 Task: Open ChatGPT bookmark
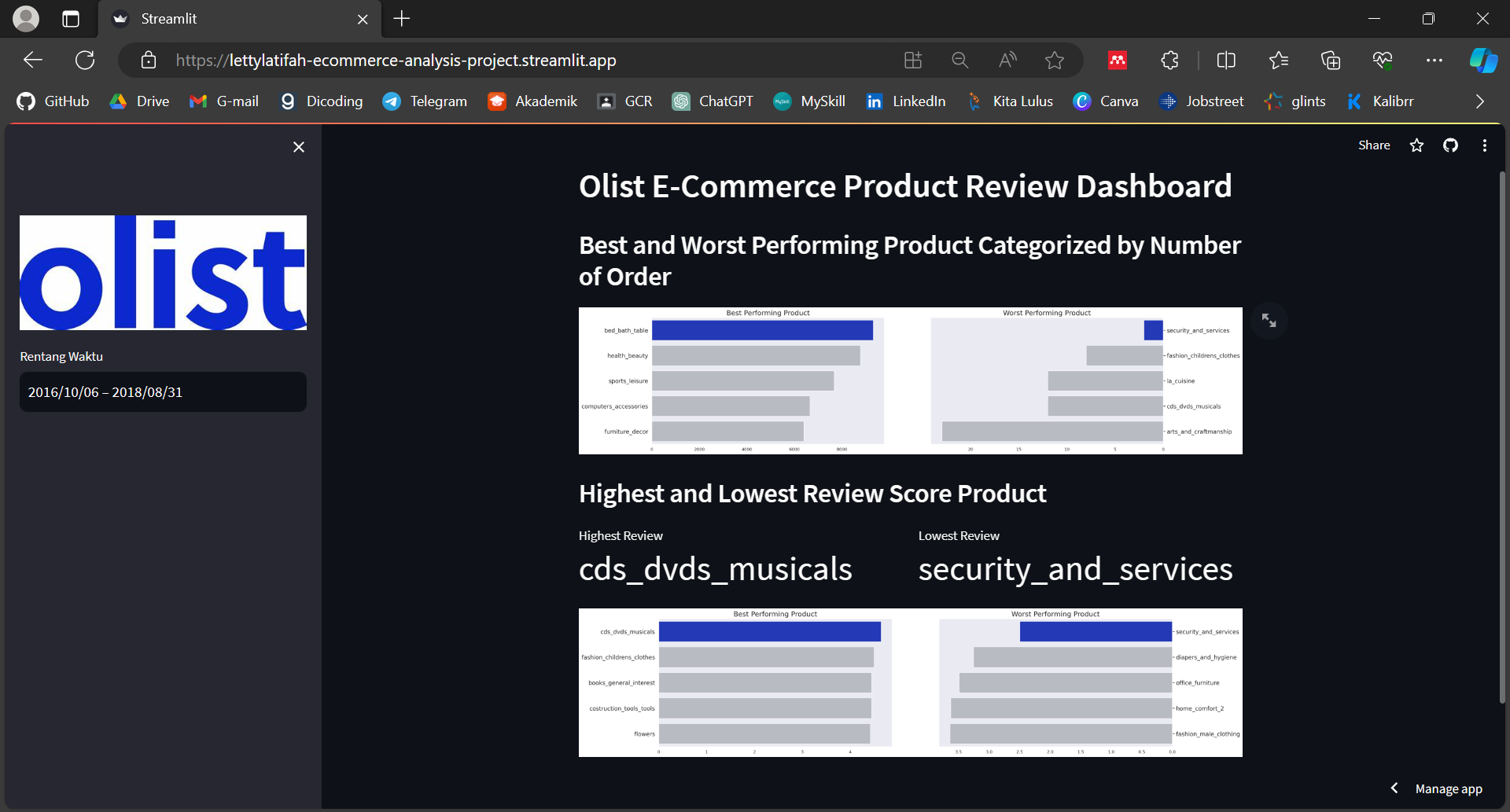click(713, 101)
